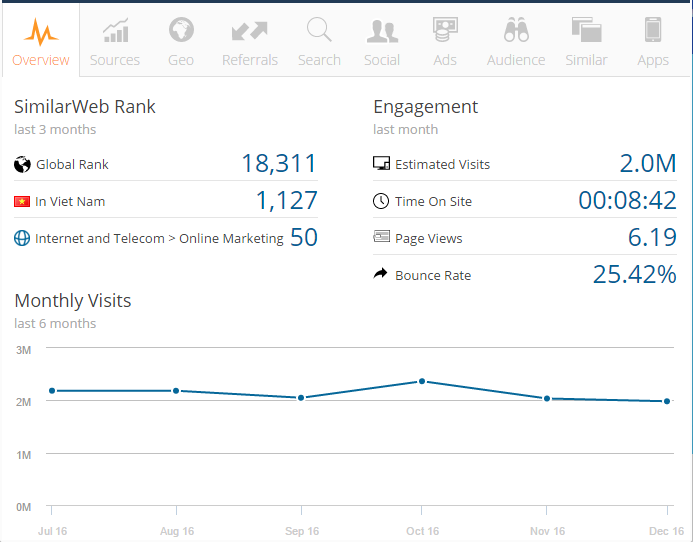Screen dimensions: 693x542
Task: Open the Social tab label
Action: coord(382,60)
